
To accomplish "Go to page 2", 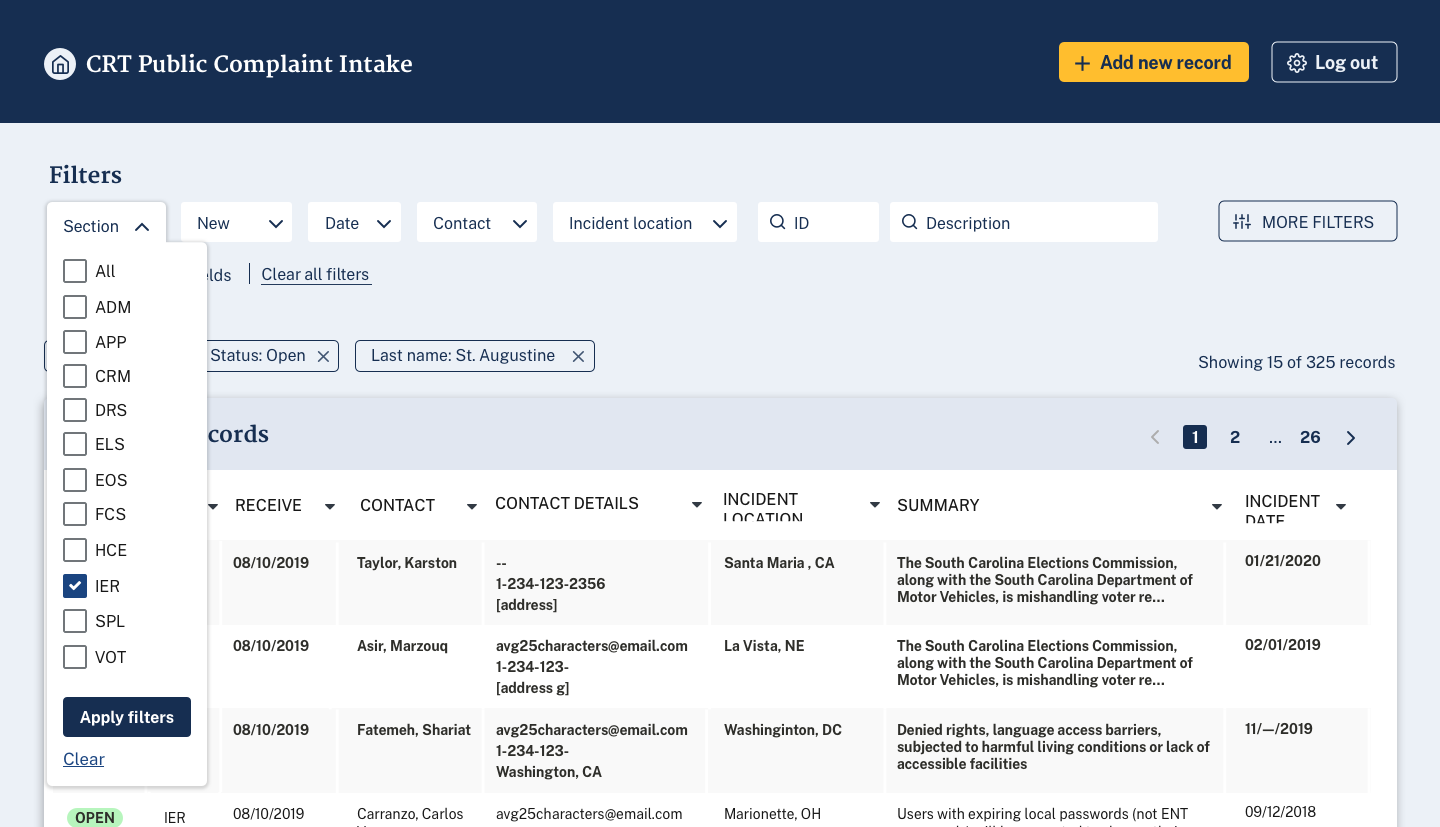I will point(1235,437).
